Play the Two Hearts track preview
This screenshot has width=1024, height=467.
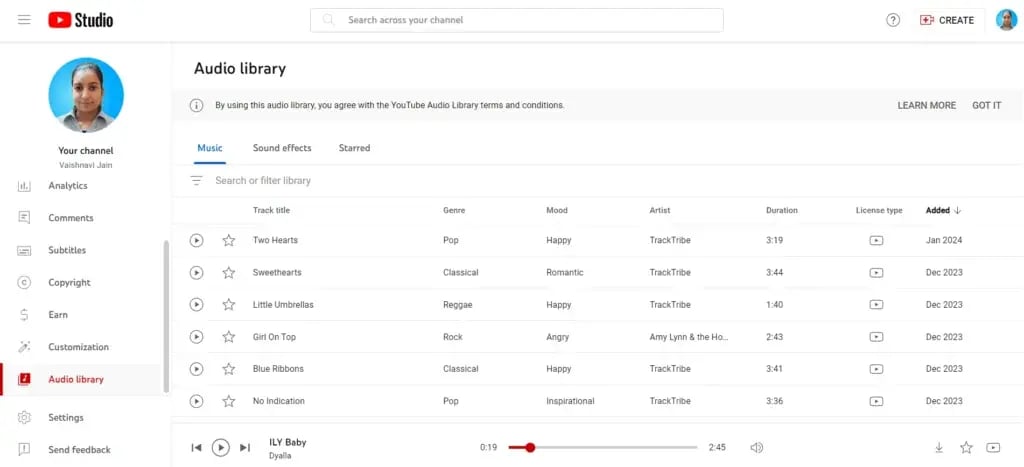pos(196,240)
